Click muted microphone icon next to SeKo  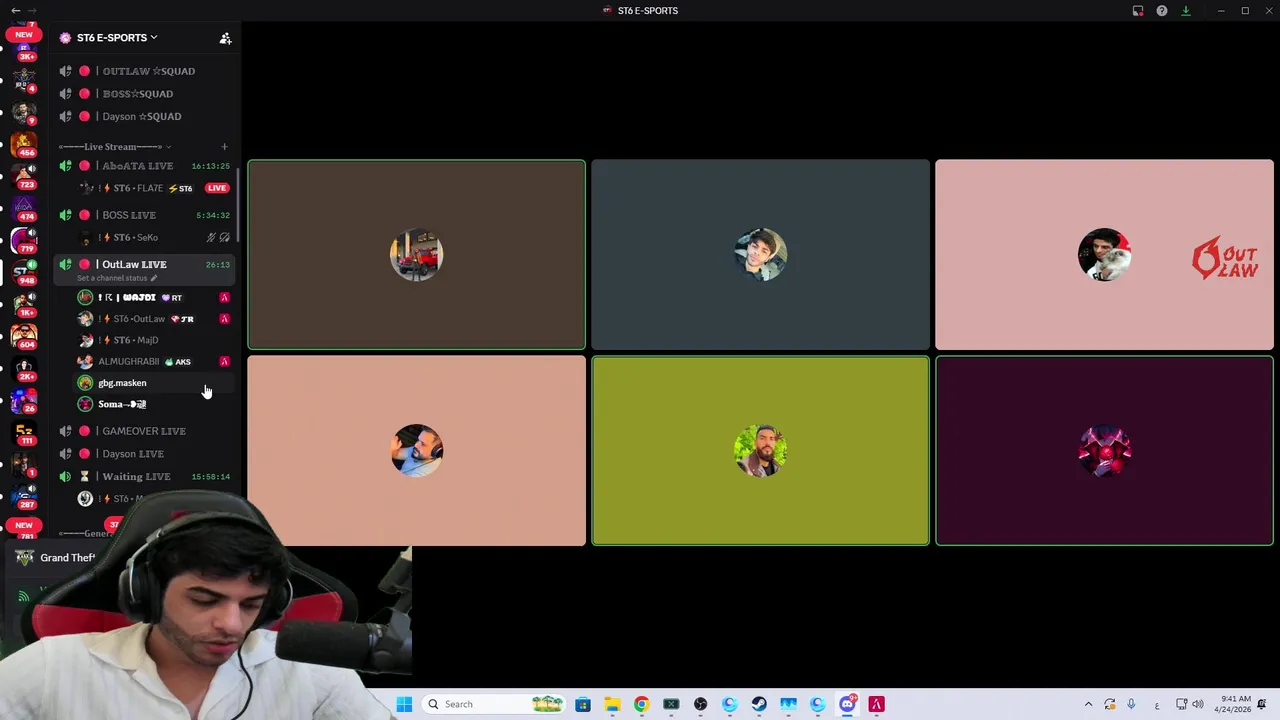pos(211,238)
